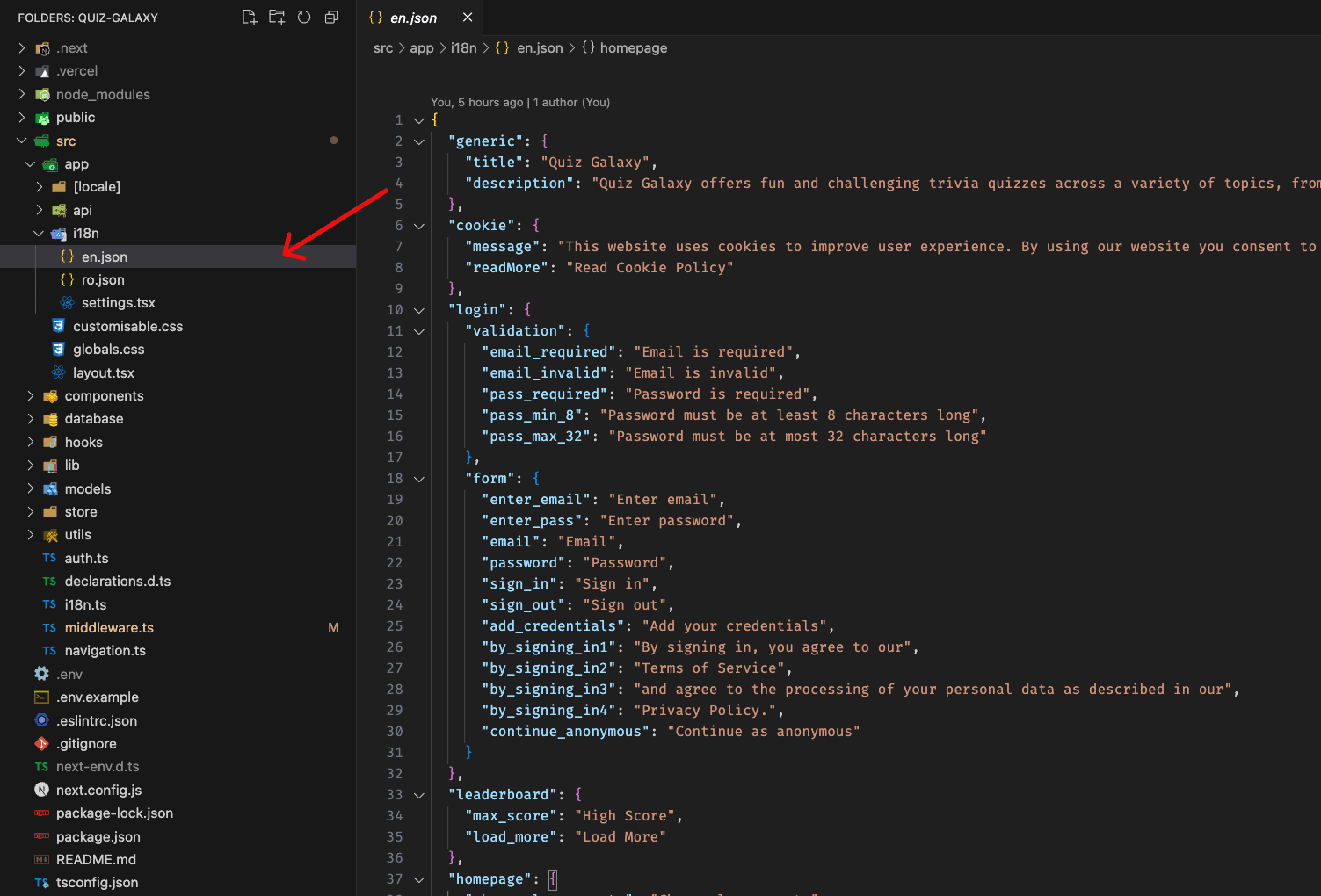
Task: Click the src breadcrumb segment
Action: tap(383, 48)
